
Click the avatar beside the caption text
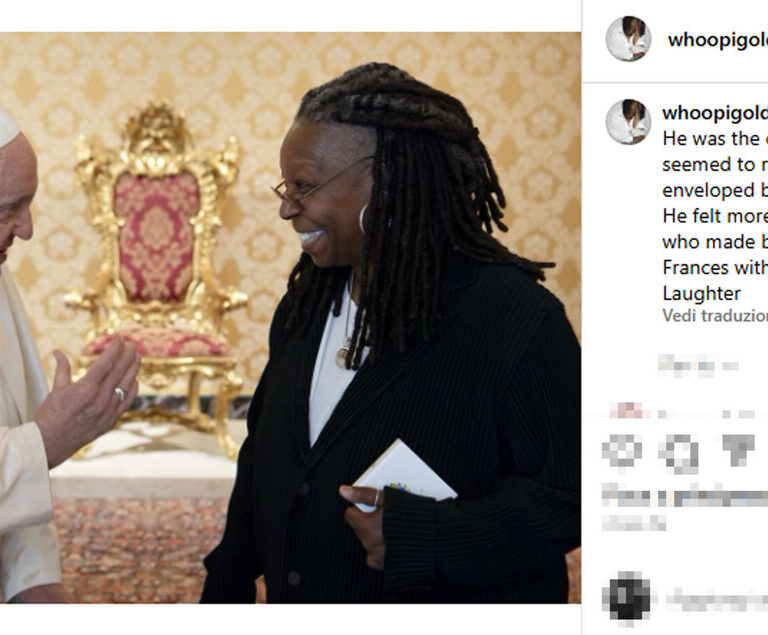click(x=628, y=122)
